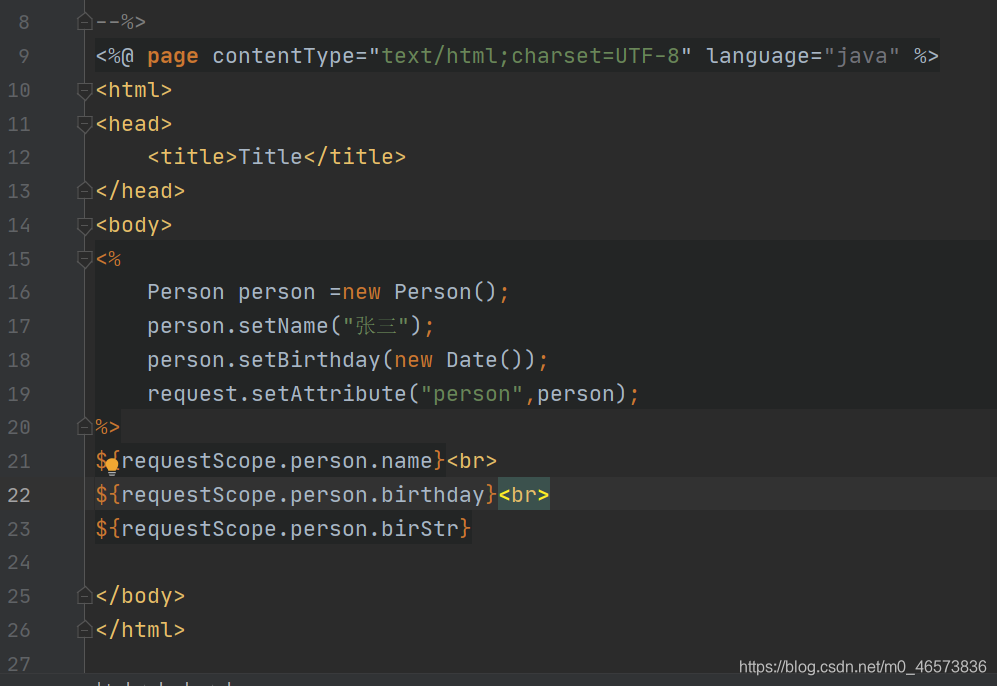Click the opening <html> tag text
This screenshot has width=997, height=686.
pyautogui.click(x=134, y=90)
